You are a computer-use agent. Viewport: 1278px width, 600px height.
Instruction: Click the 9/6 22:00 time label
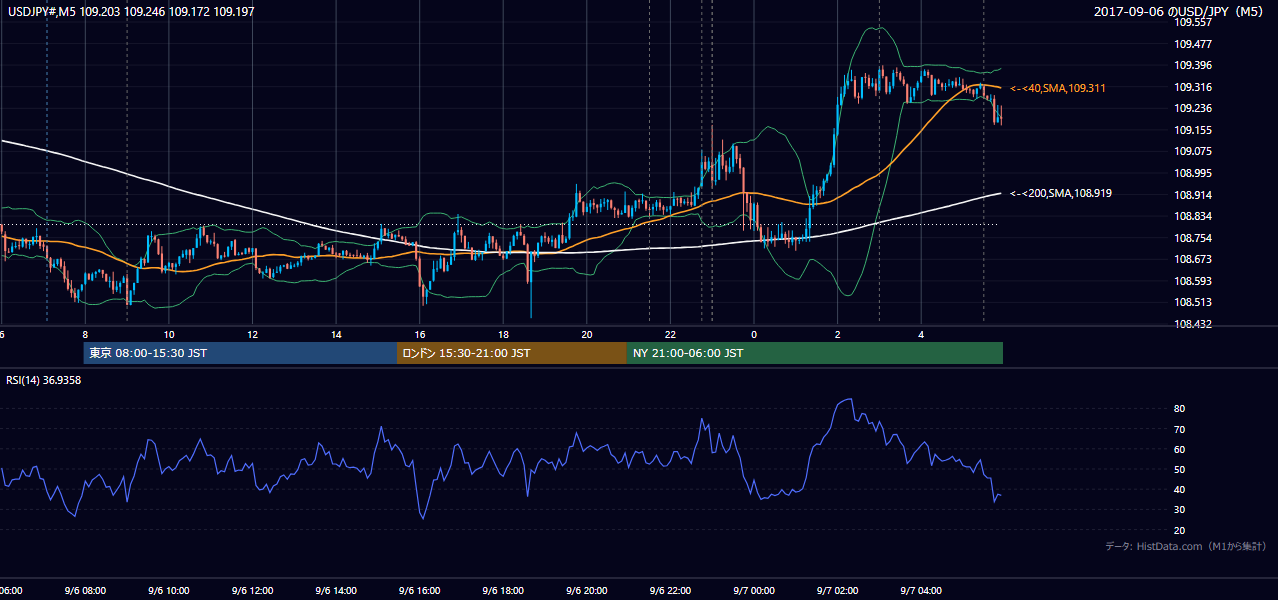click(670, 590)
